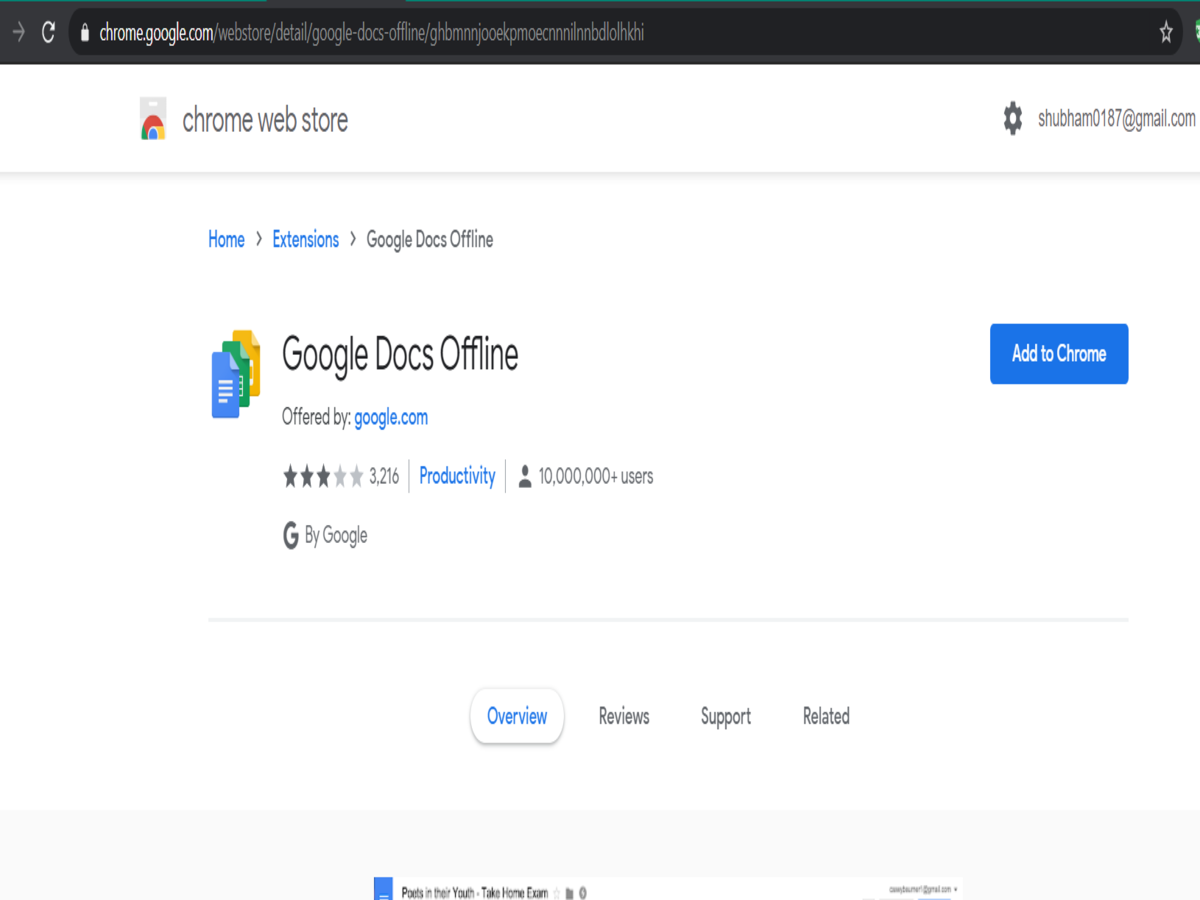1200x900 pixels.
Task: Click the padlock site security icon
Action: pos(84,33)
